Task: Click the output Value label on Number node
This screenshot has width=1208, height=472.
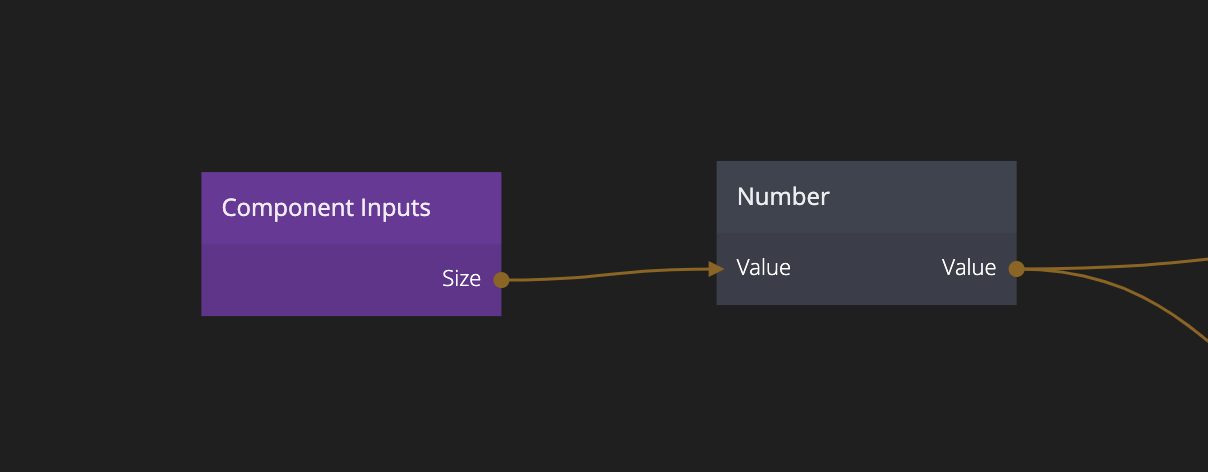Action: point(969,268)
